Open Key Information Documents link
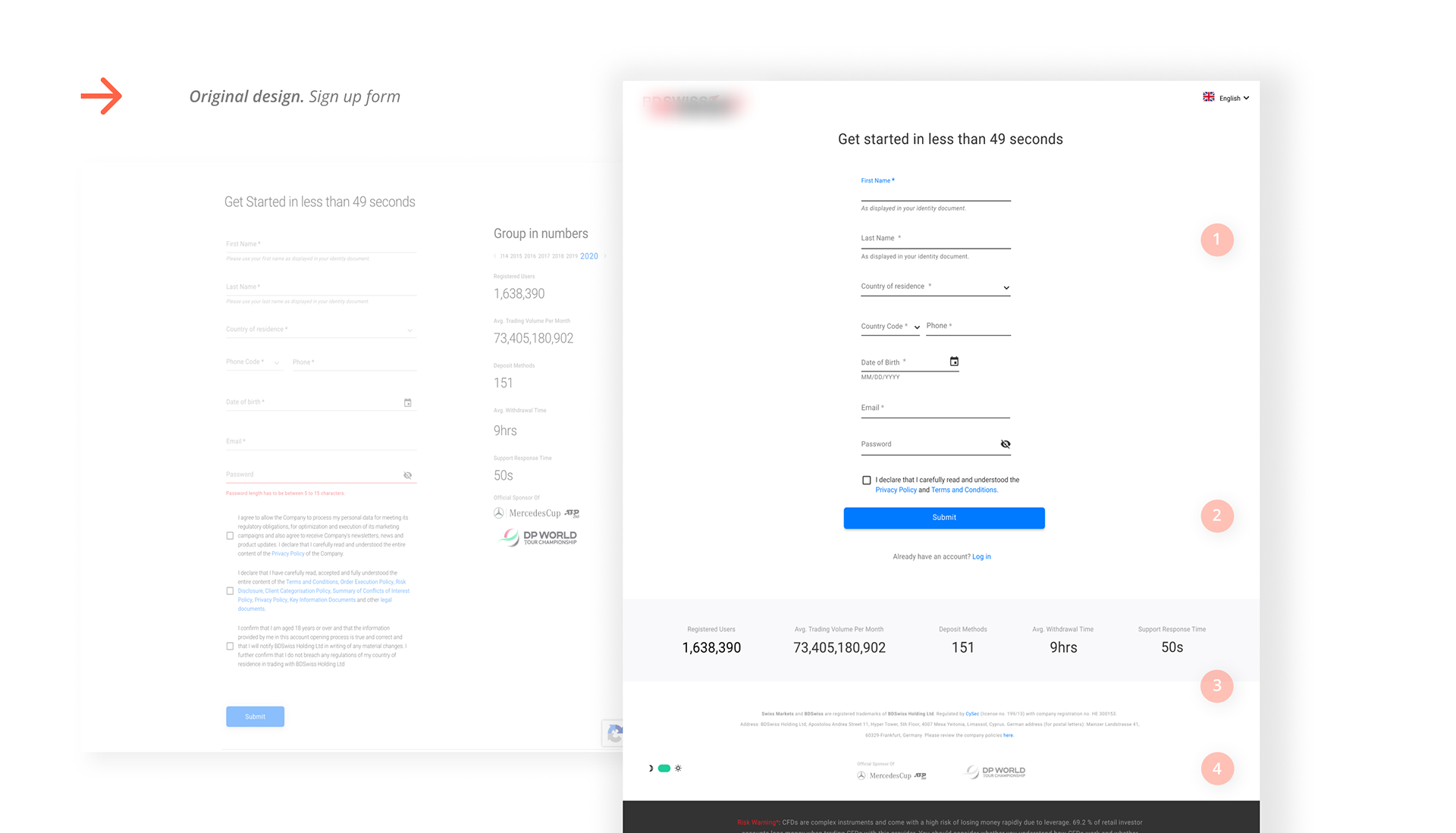The width and height of the screenshot is (1456, 833). click(322, 600)
